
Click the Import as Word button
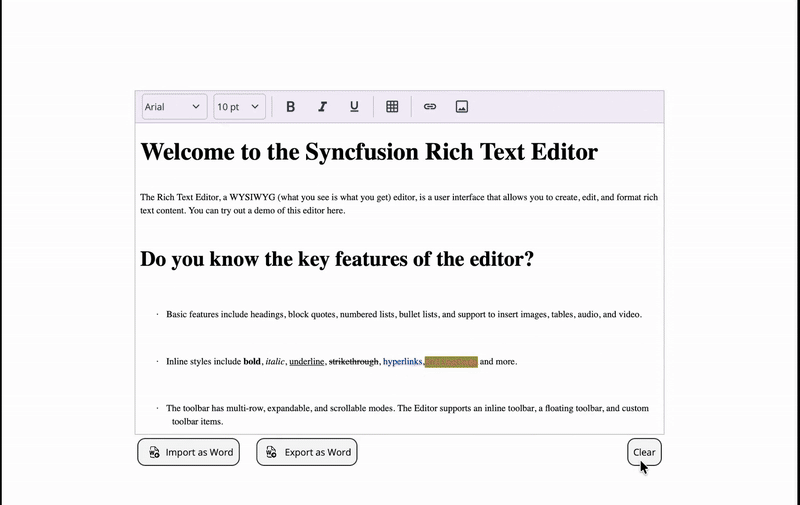(x=188, y=452)
